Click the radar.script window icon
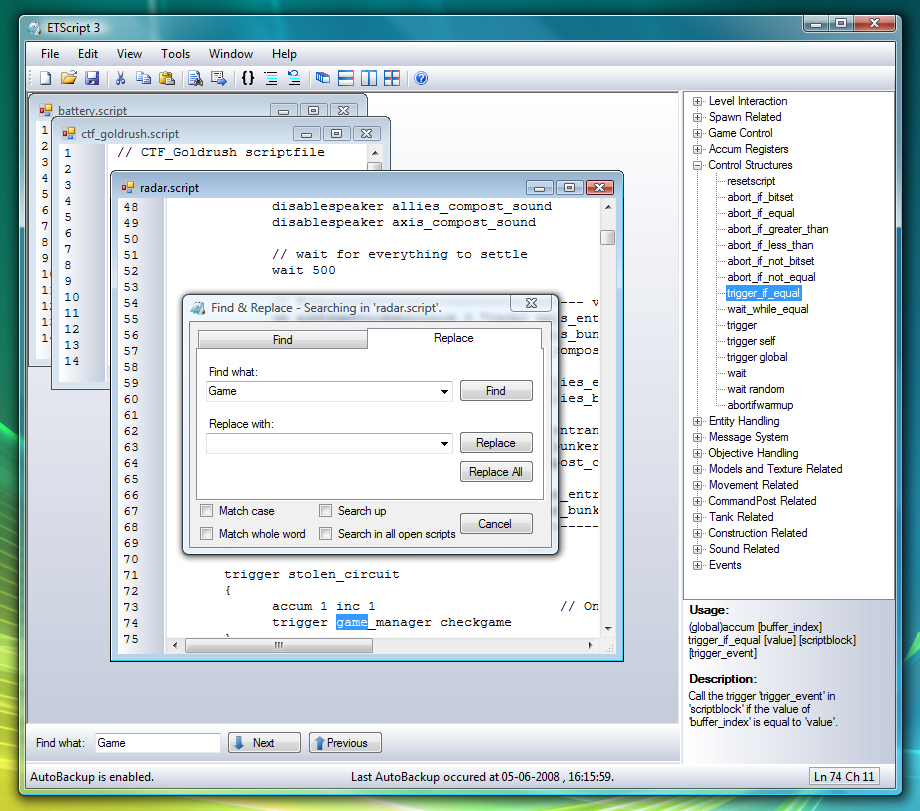The height and width of the screenshot is (811, 920). (x=127, y=187)
